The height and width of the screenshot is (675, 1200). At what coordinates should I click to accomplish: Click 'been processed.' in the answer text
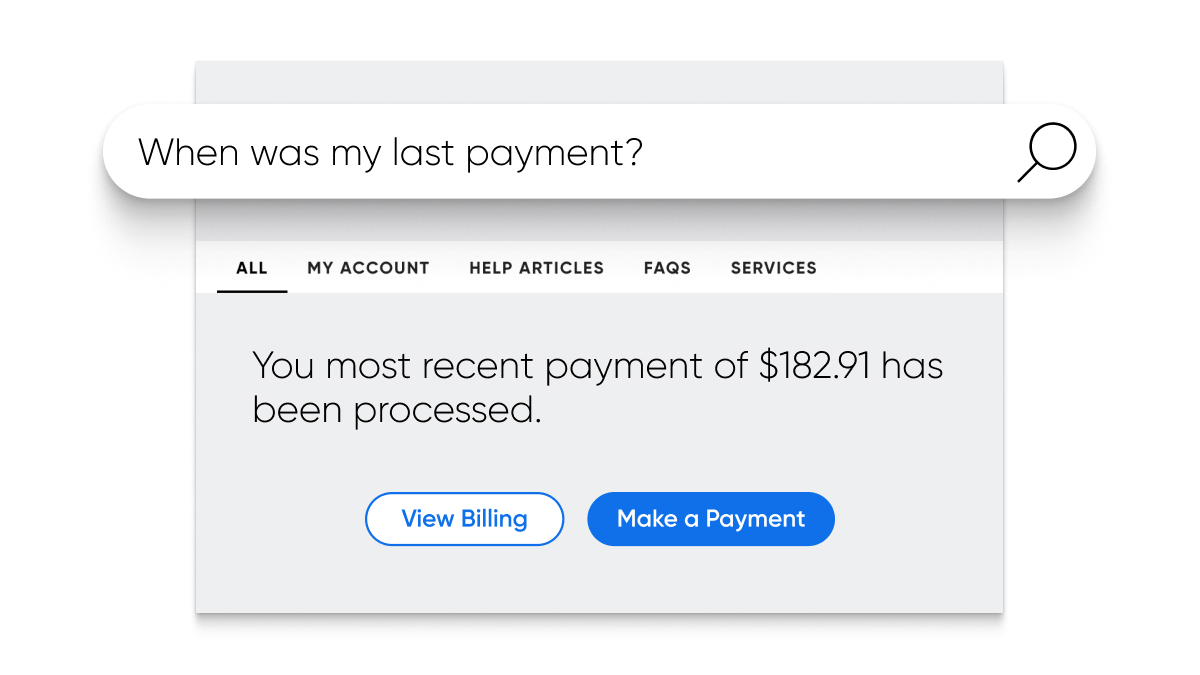[396, 411]
